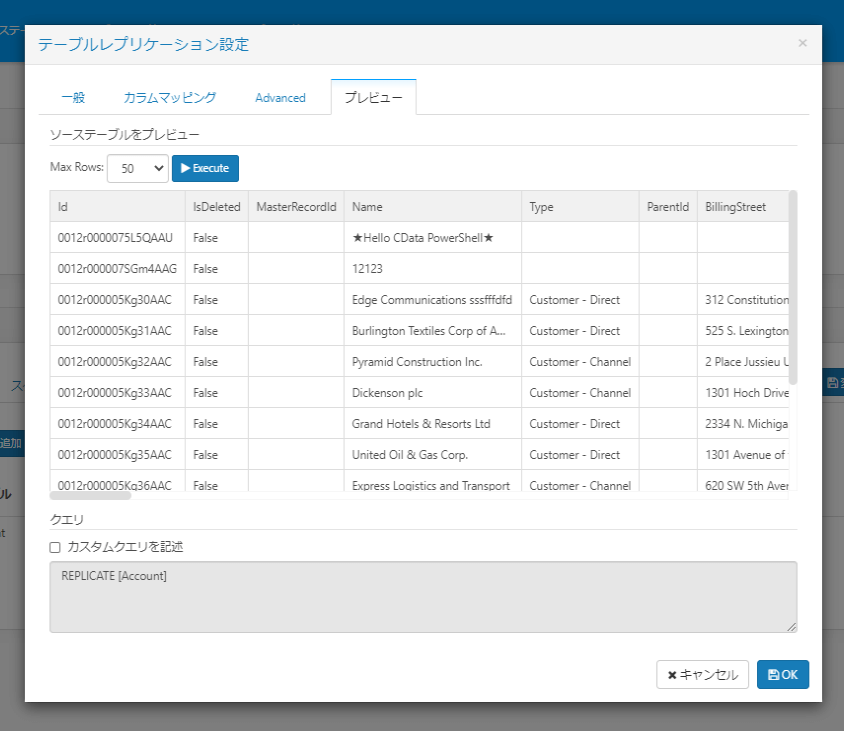Enable the カスタムクエリを記述 checkbox
844x731 pixels.
tap(55, 547)
